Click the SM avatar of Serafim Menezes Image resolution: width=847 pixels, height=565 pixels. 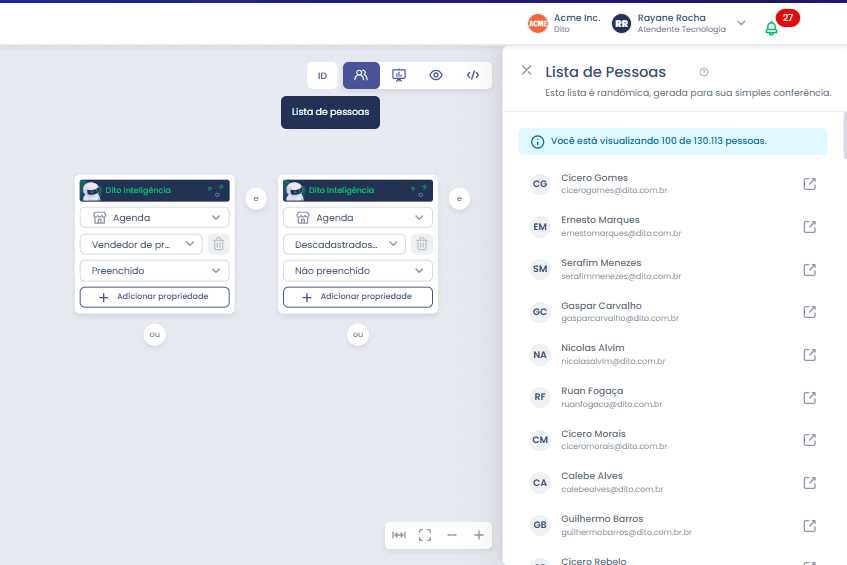540,269
